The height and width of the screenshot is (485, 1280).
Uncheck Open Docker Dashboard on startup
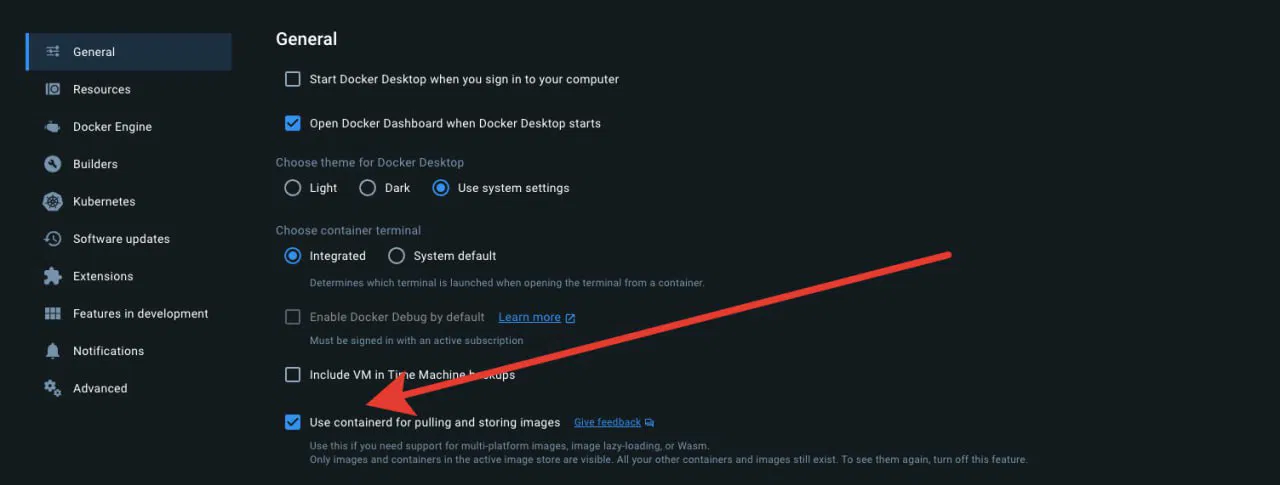pyautogui.click(x=293, y=123)
